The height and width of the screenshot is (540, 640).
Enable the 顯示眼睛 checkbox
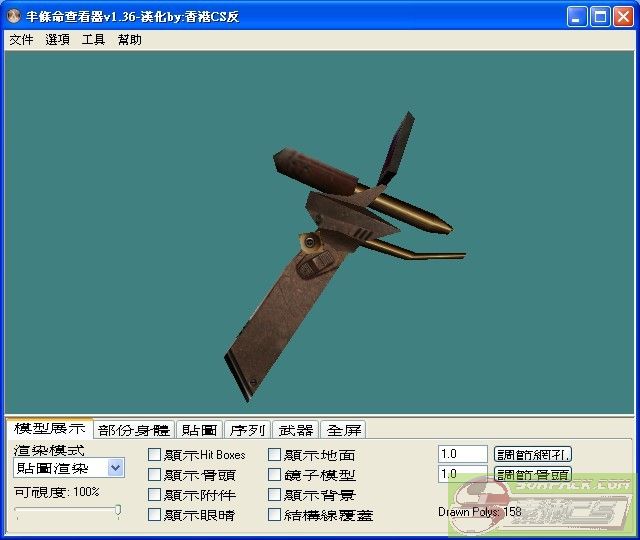coord(154,515)
